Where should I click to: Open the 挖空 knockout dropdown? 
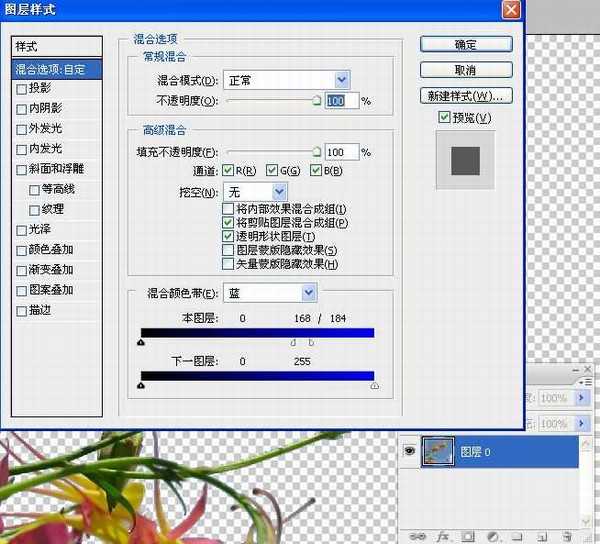pyautogui.click(x=279, y=190)
